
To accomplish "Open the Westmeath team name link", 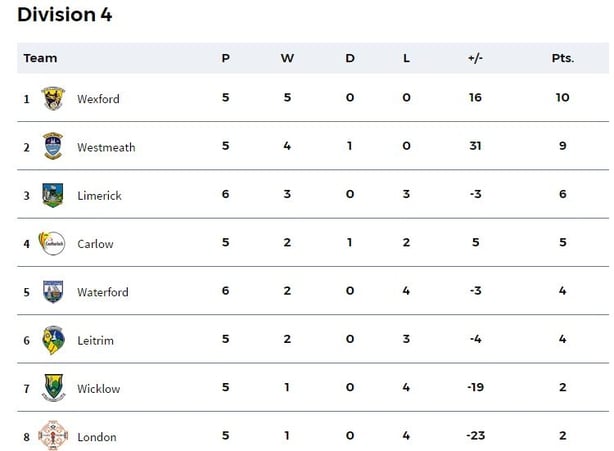I will [106, 147].
